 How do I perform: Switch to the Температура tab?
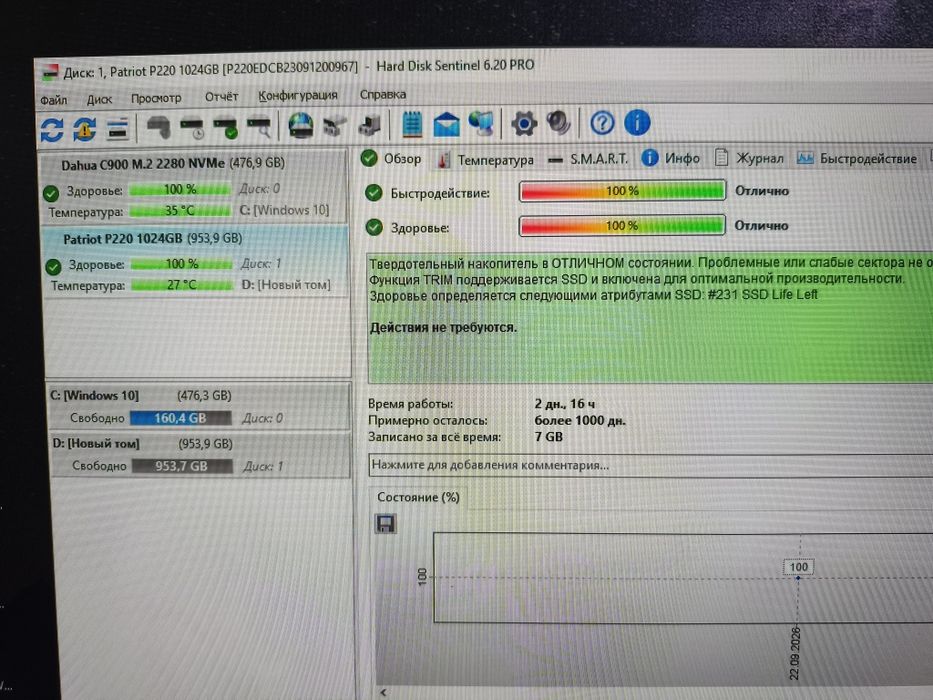click(x=485, y=160)
